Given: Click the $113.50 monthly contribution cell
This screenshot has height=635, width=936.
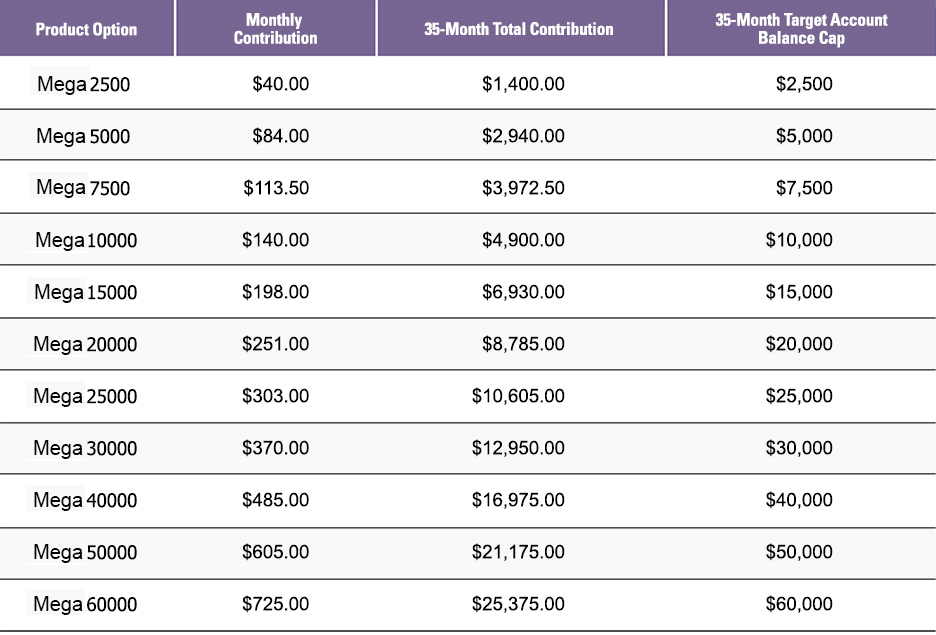Looking at the screenshot, I should (x=276, y=188).
